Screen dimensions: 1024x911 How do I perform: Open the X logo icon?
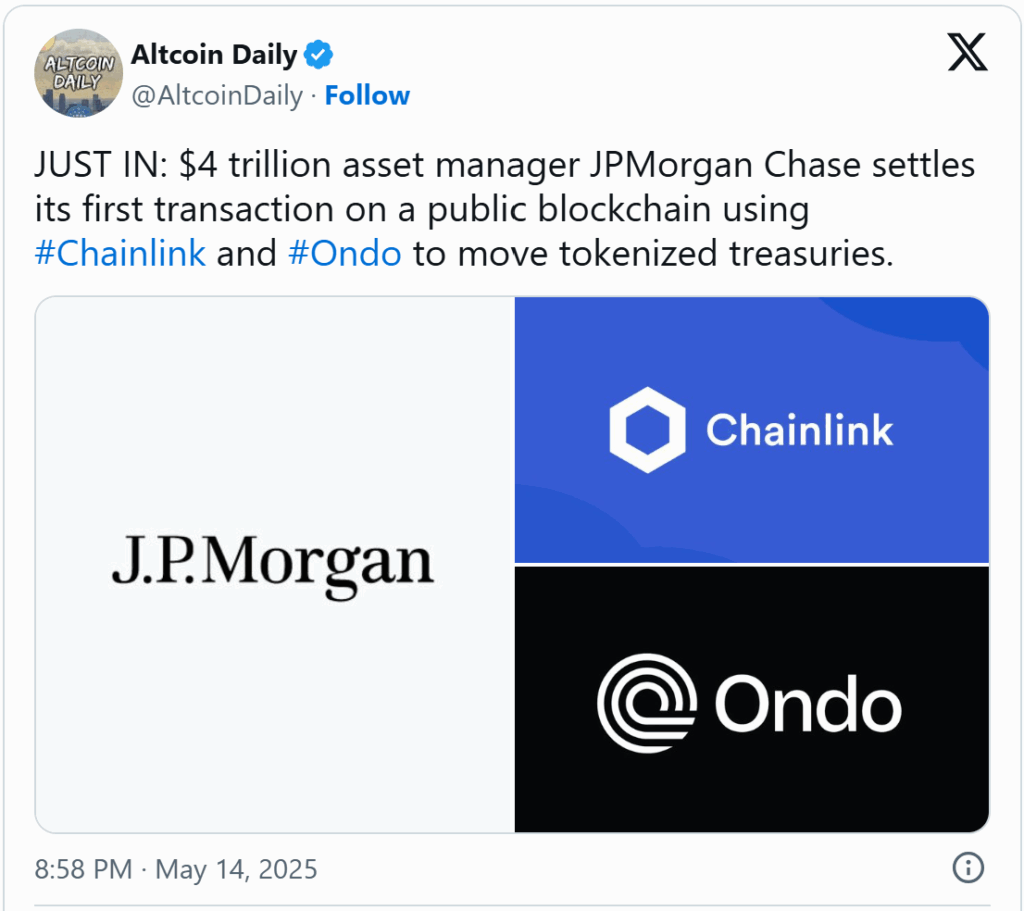pyautogui.click(x=967, y=53)
